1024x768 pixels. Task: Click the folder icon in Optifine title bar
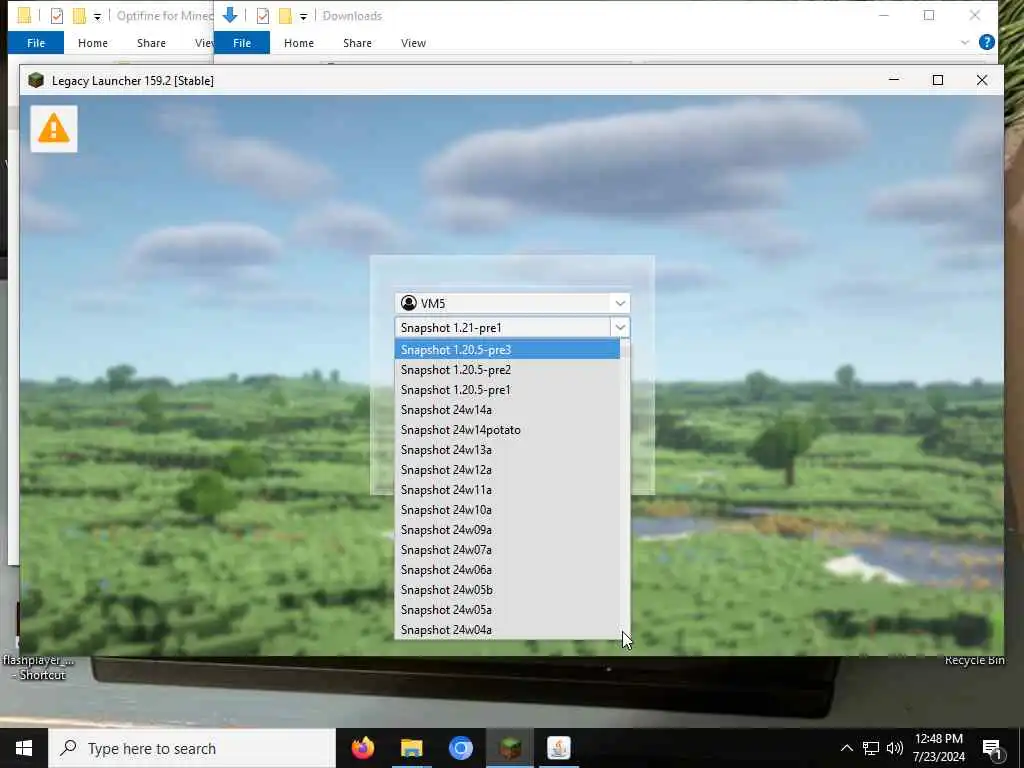24,16
